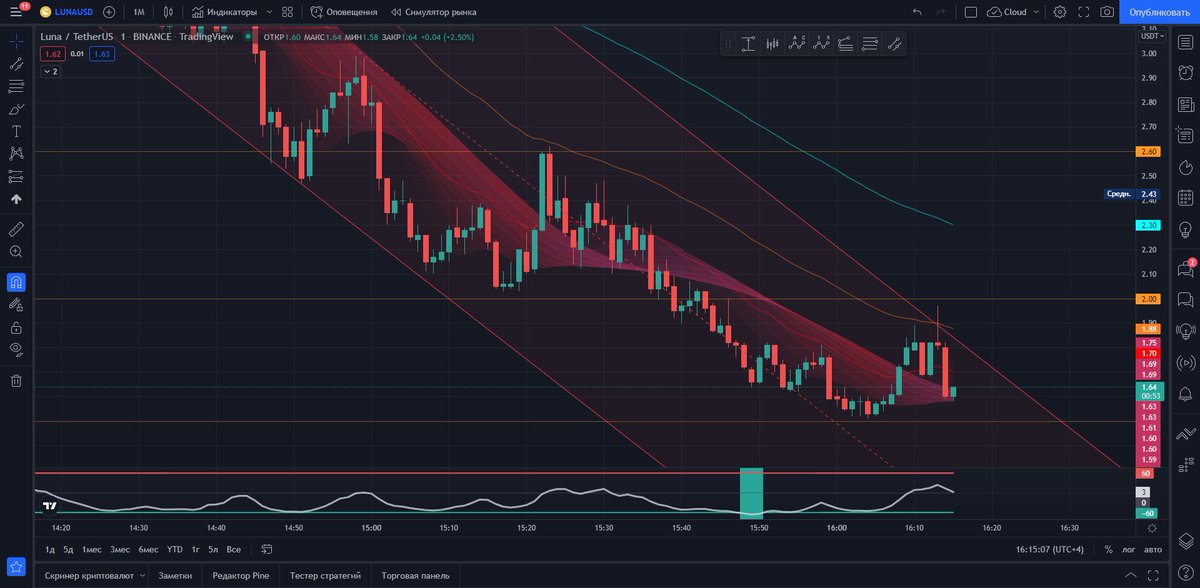Open the Fibonacci and Gann tools group
The image size is (1200, 588).
click(x=16, y=86)
